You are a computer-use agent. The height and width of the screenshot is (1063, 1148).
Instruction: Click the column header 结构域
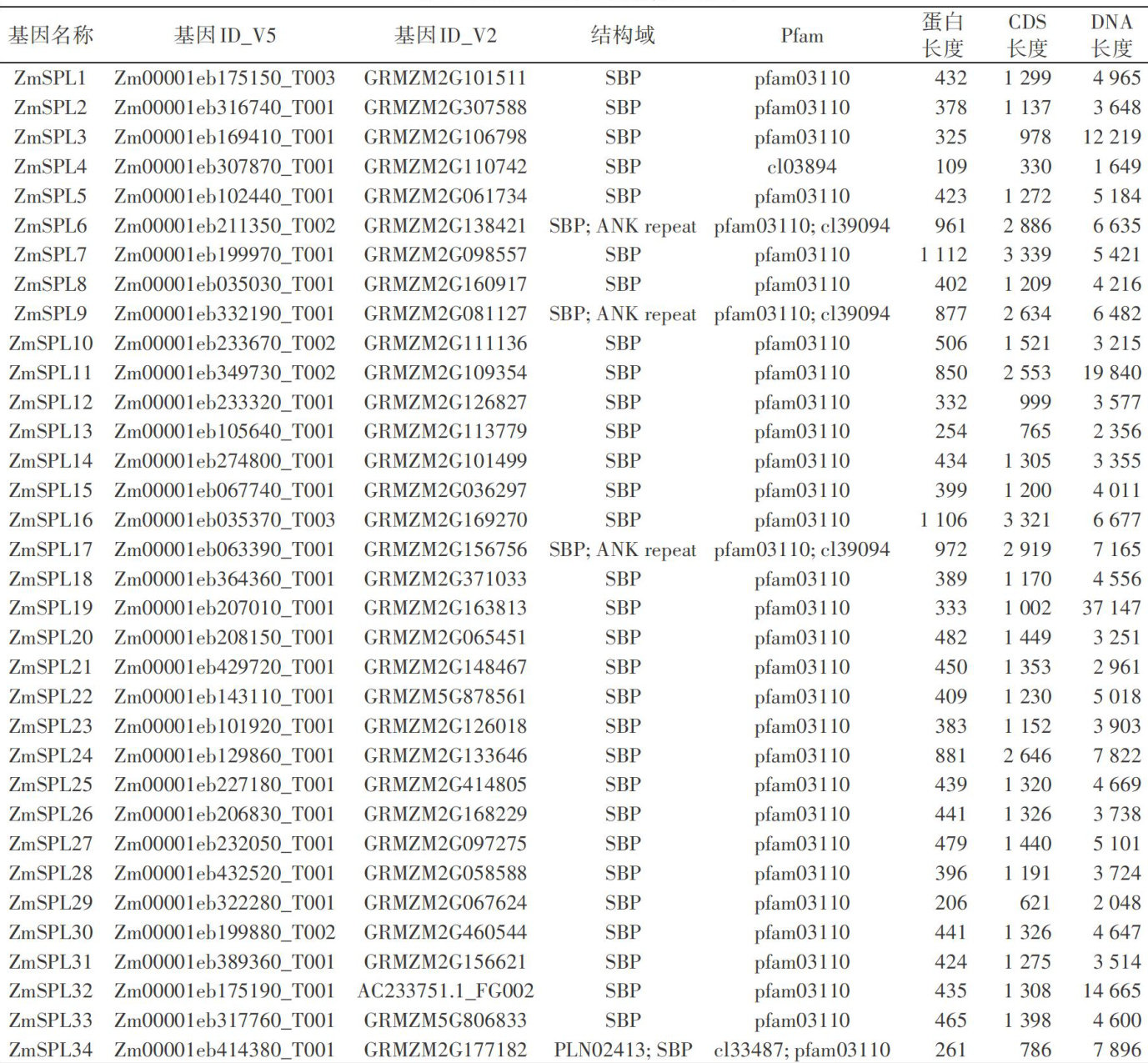[x=623, y=35]
